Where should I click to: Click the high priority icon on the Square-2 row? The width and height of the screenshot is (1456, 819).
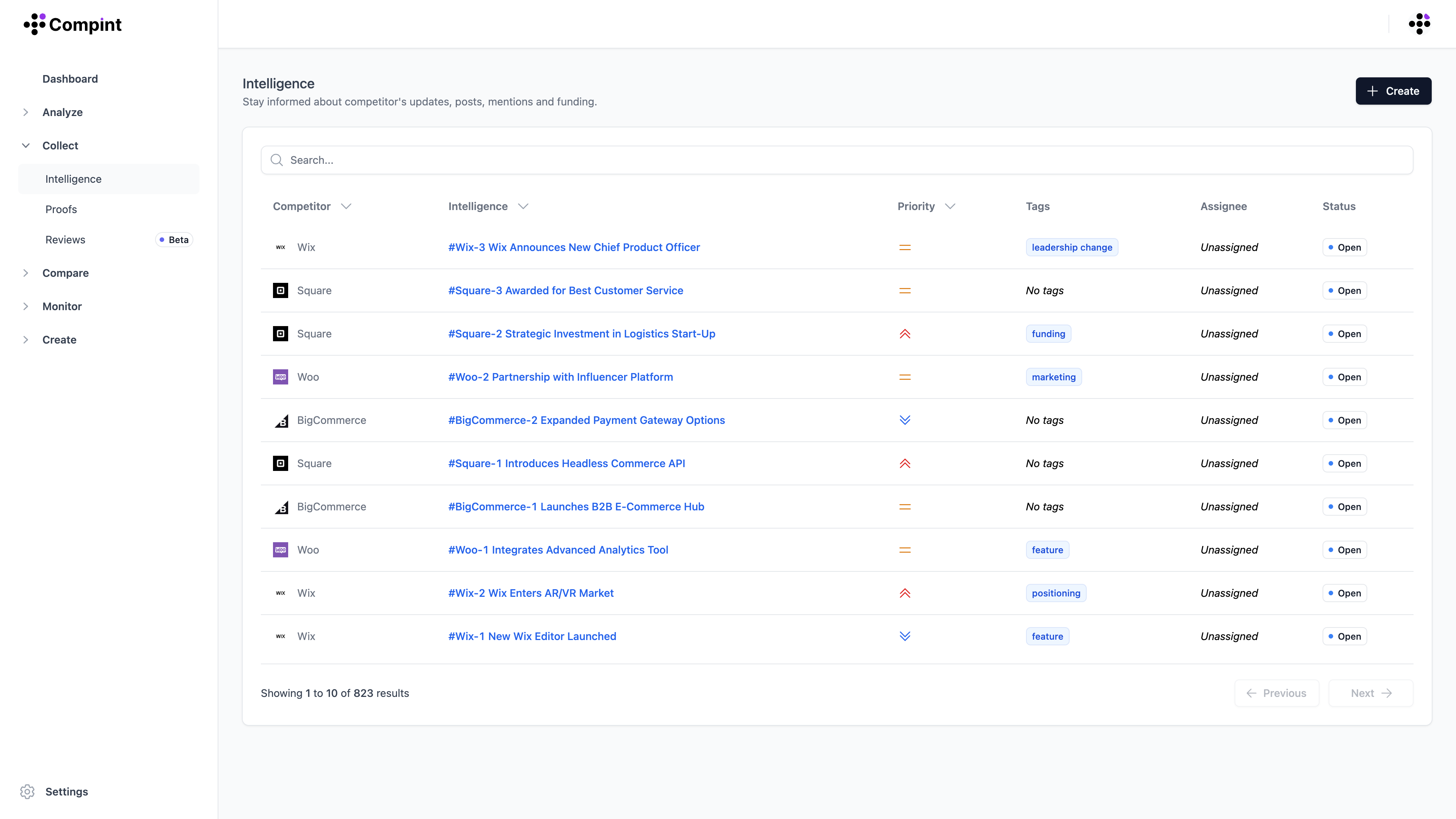(x=904, y=334)
